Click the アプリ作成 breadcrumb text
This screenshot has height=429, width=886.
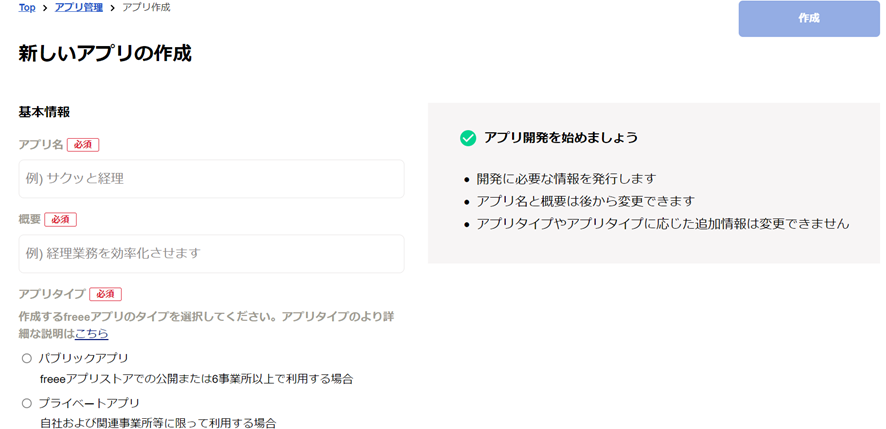pos(146,8)
